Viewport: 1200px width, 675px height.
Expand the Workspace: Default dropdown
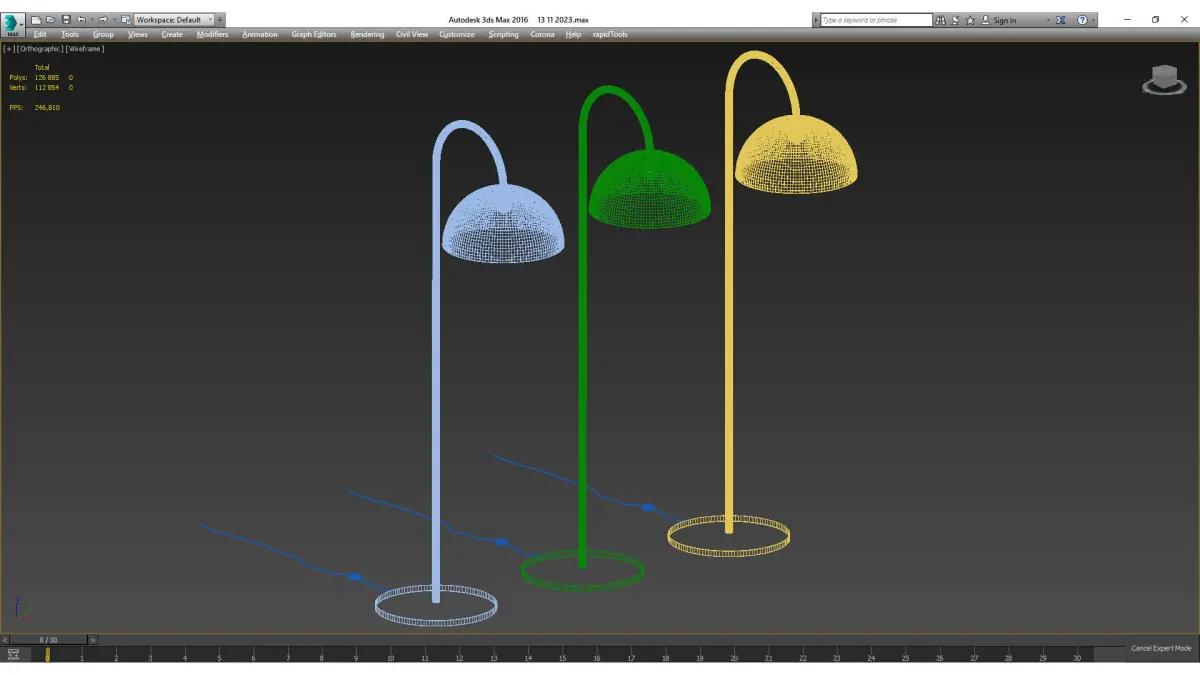174,20
